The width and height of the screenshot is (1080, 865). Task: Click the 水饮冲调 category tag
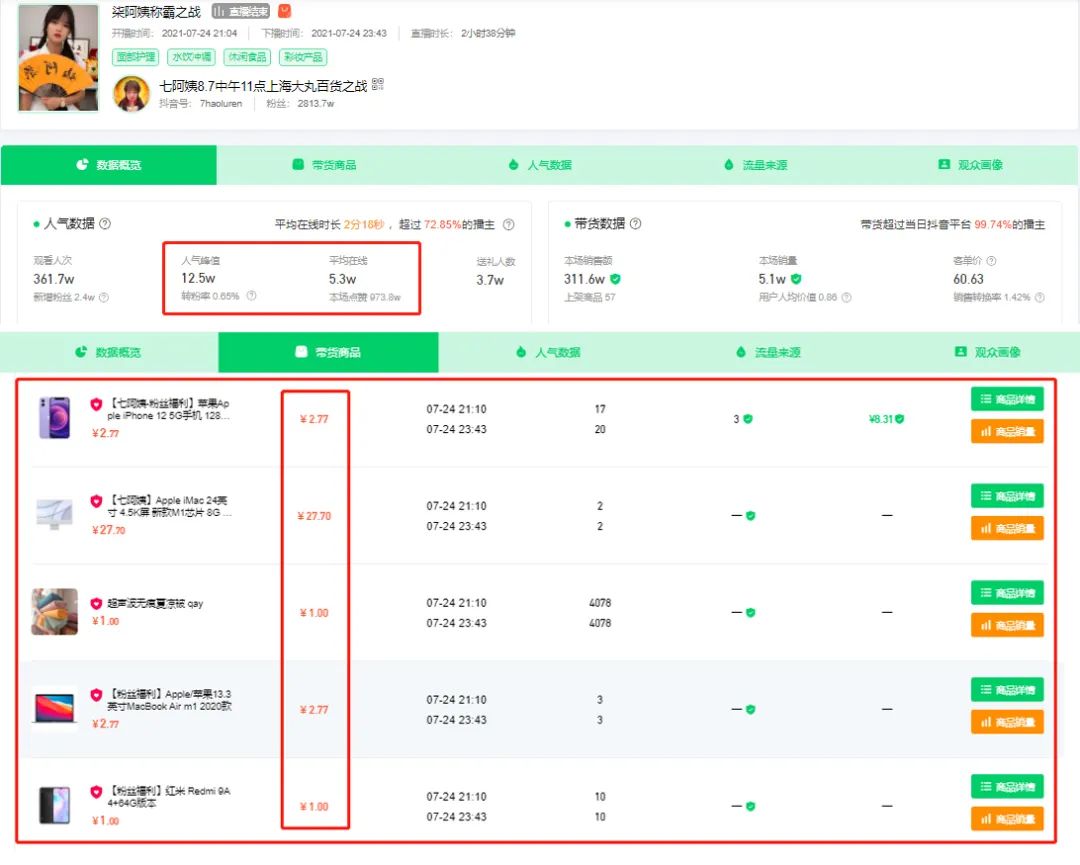point(191,57)
